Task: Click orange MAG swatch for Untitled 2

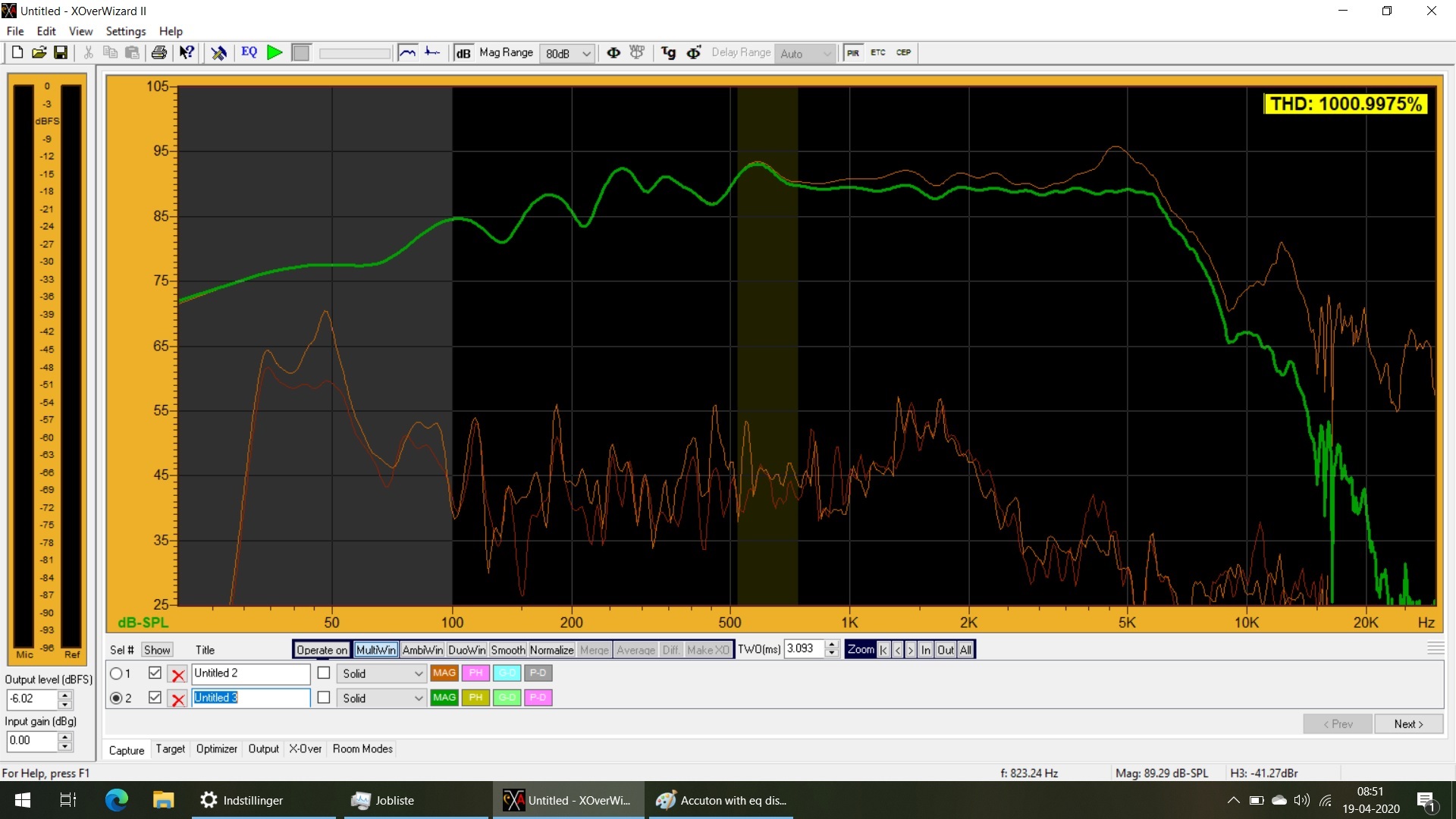Action: click(444, 673)
